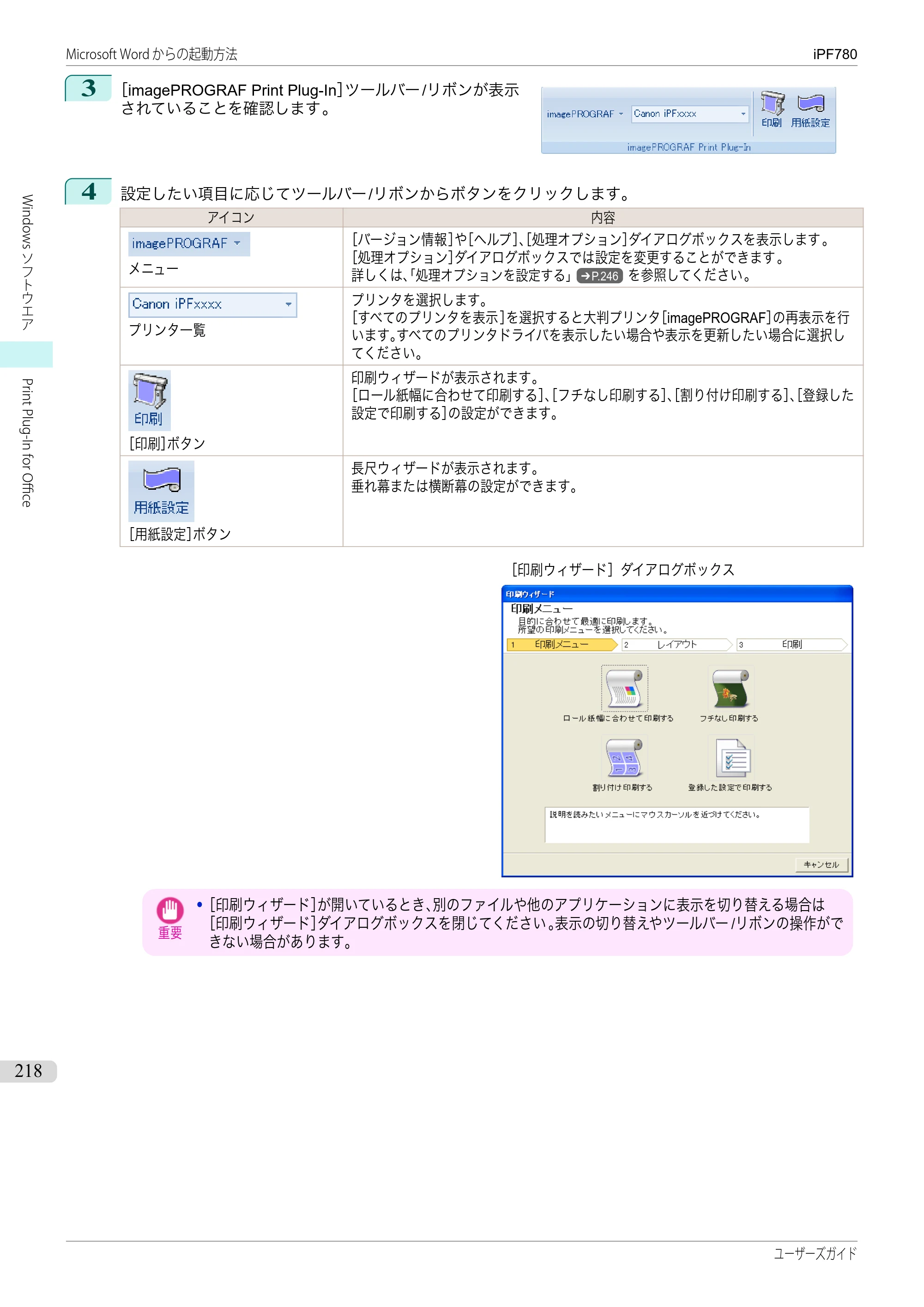This screenshot has height=1307, width=924.
Task: Select step 3 印刷 tab in wizard
Action: (792, 644)
